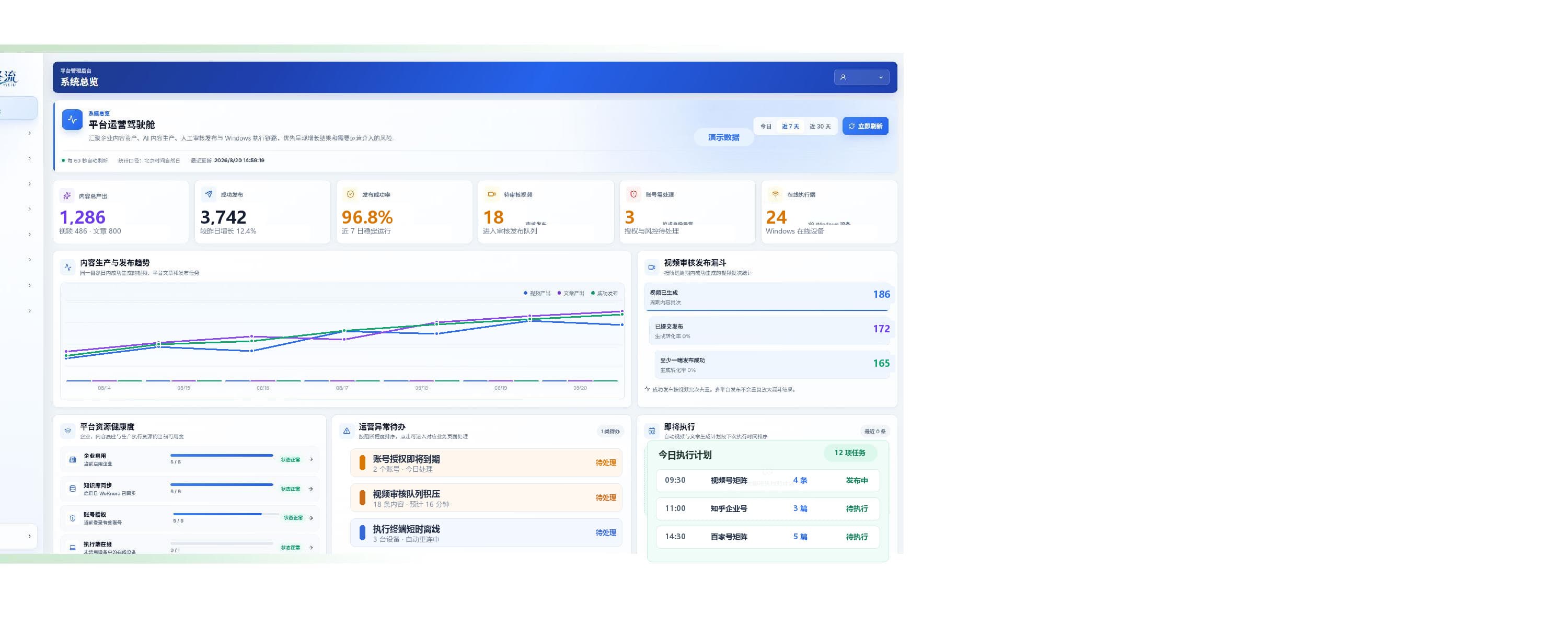Viewport: 1568px width, 627px height.
Task: Click 待处理 on 视频审核队列积压 alert
Action: click(606, 498)
